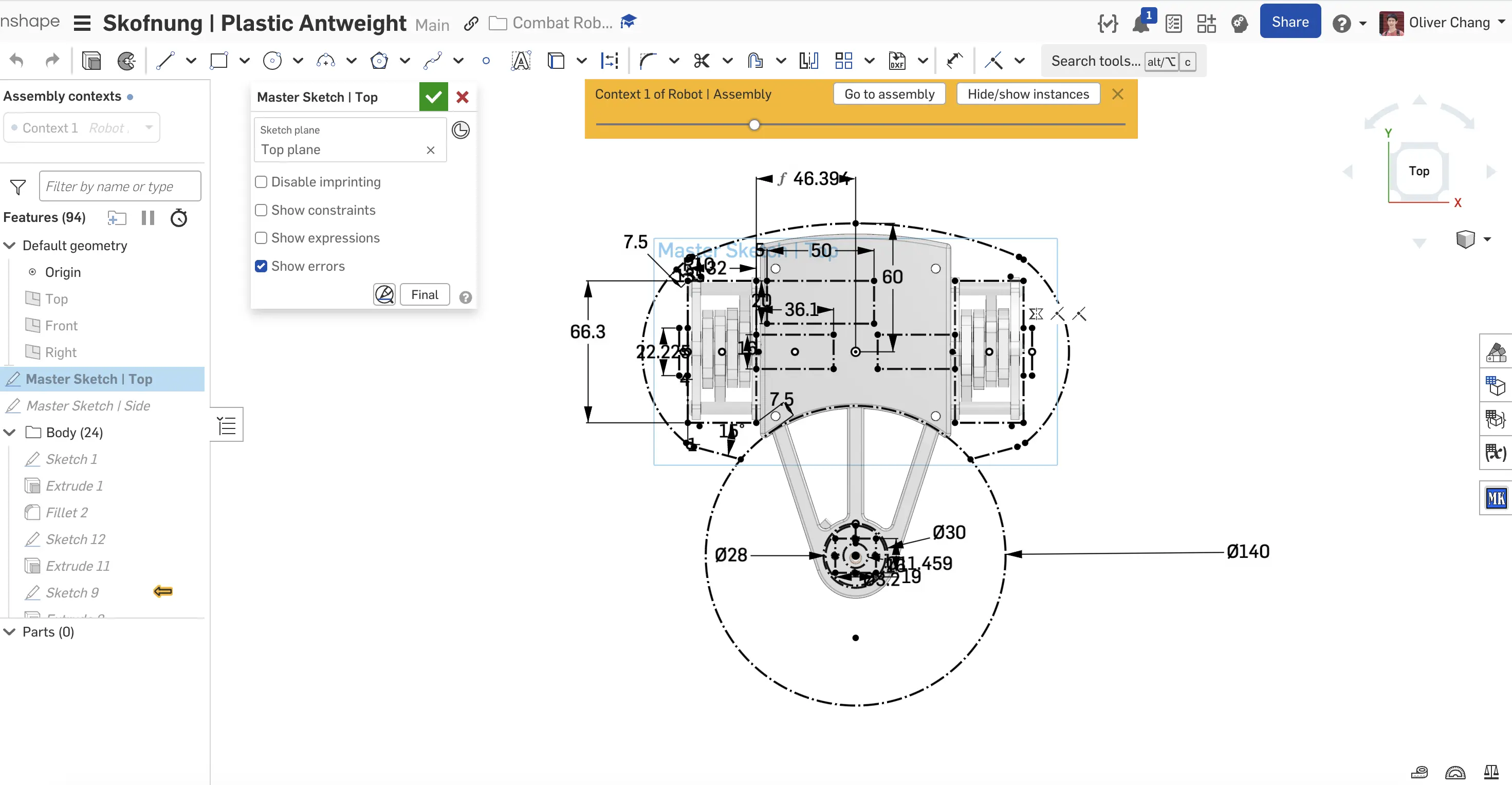Image resolution: width=1512 pixels, height=785 pixels.
Task: Select Master Sketch | Side feature
Action: (88, 405)
